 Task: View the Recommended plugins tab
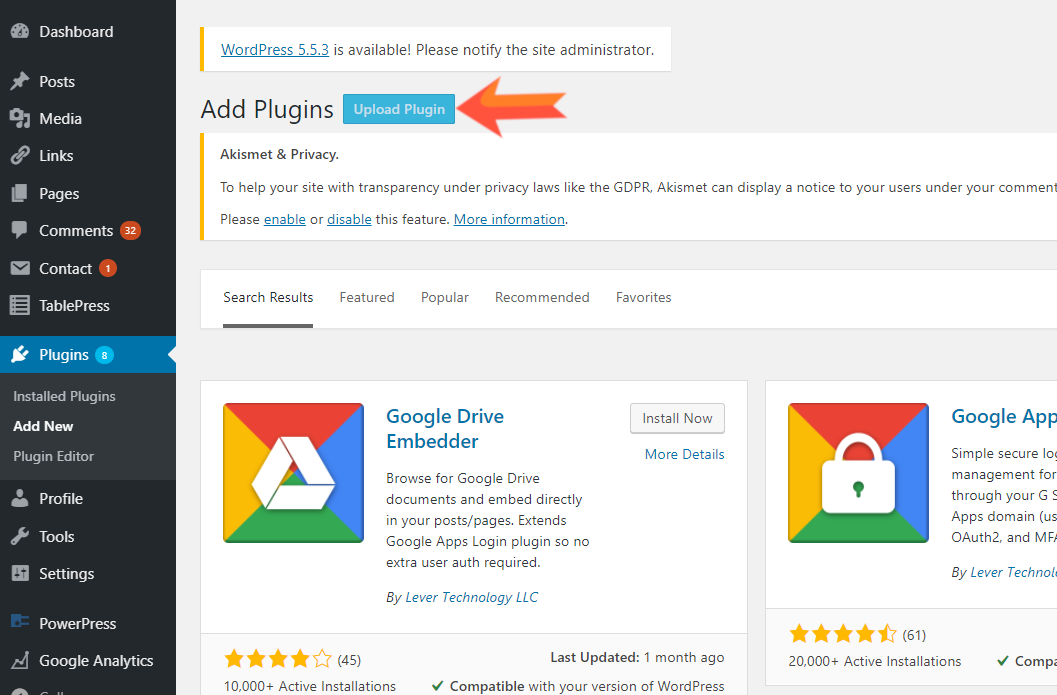(542, 297)
